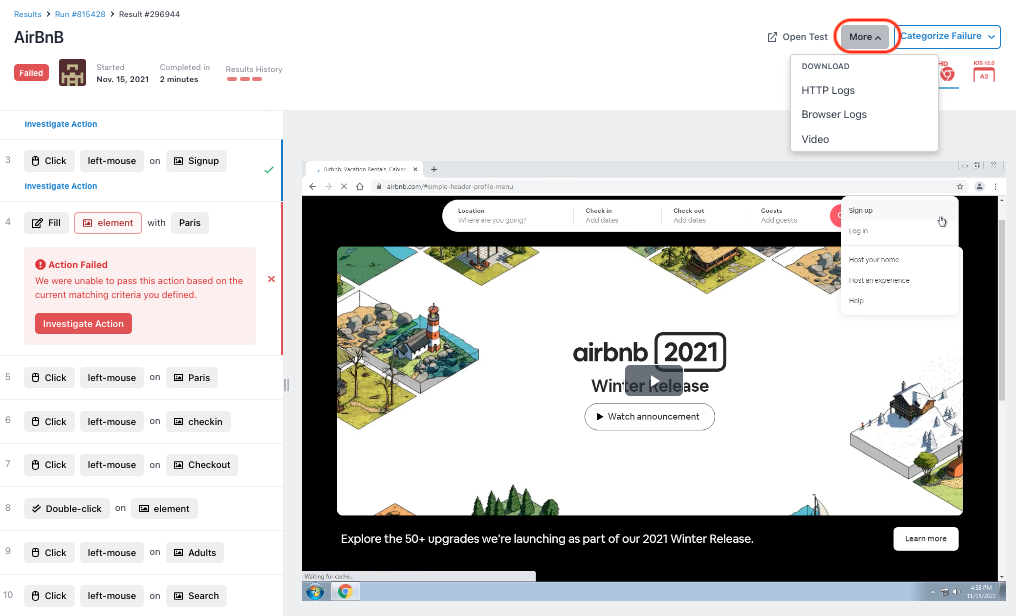Click the image icon on Signup chip
The image size is (1016, 616).
pyautogui.click(x=178, y=161)
